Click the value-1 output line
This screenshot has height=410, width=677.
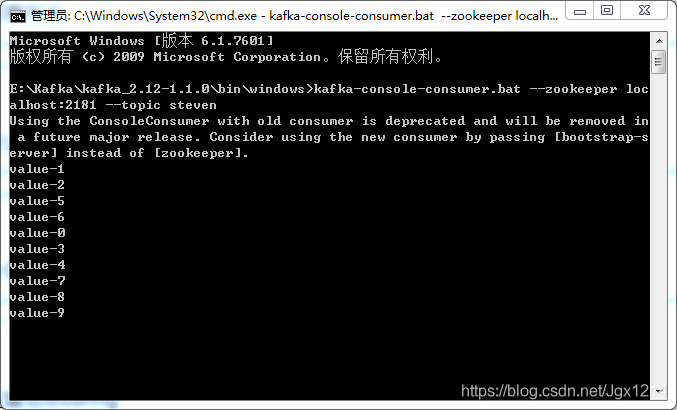coord(37,169)
